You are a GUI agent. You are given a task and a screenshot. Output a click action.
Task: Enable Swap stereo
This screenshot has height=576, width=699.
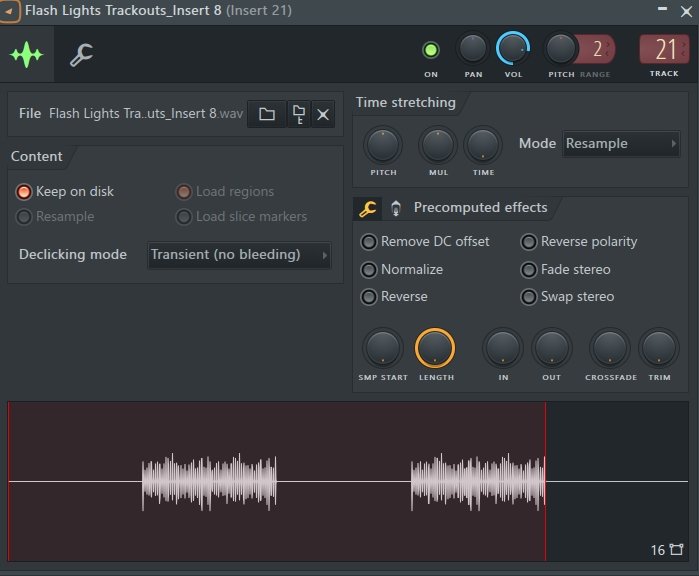pyautogui.click(x=567, y=297)
